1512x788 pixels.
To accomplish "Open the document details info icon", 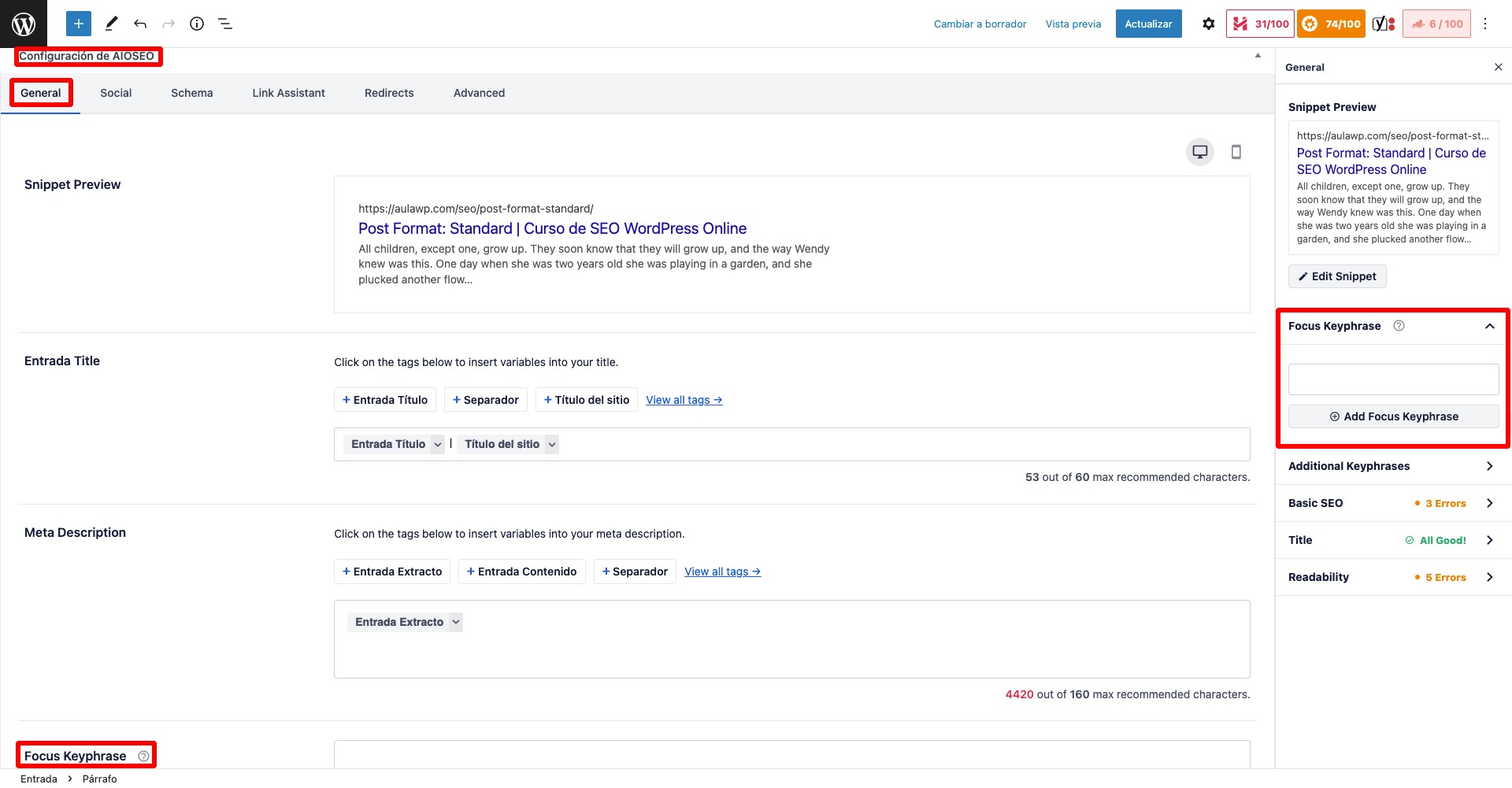I will click(197, 24).
